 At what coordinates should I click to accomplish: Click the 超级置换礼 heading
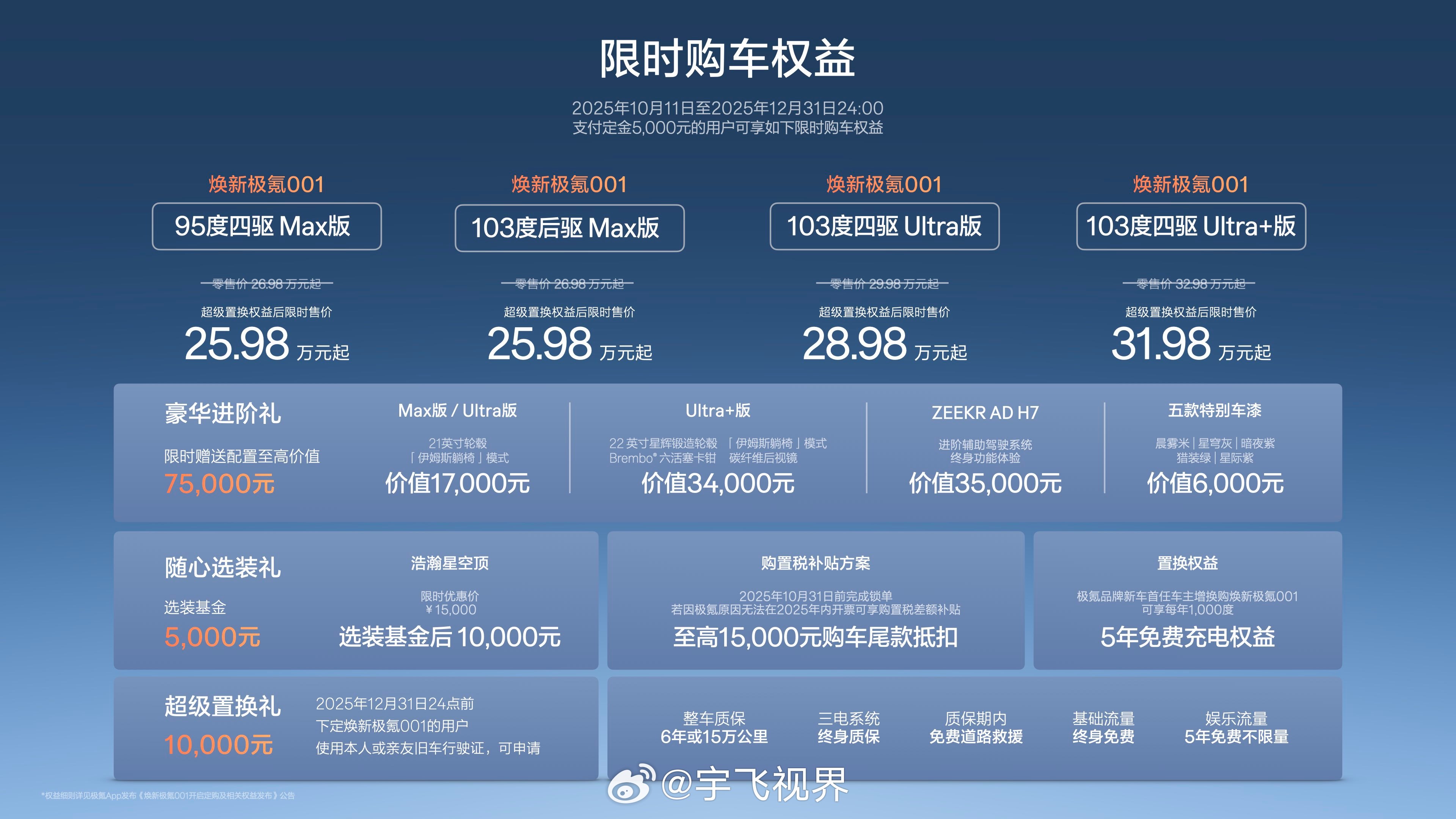[223, 706]
